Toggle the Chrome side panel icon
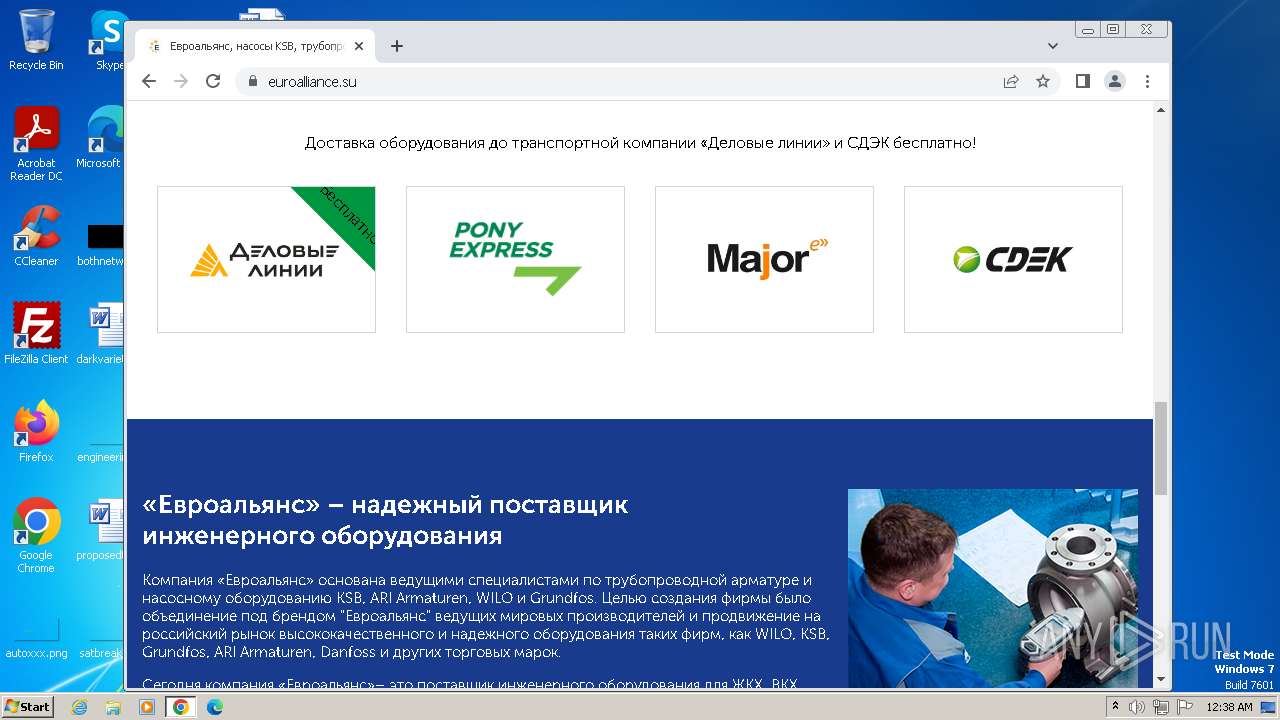This screenshot has height=720, width=1280. pyautogui.click(x=1083, y=81)
